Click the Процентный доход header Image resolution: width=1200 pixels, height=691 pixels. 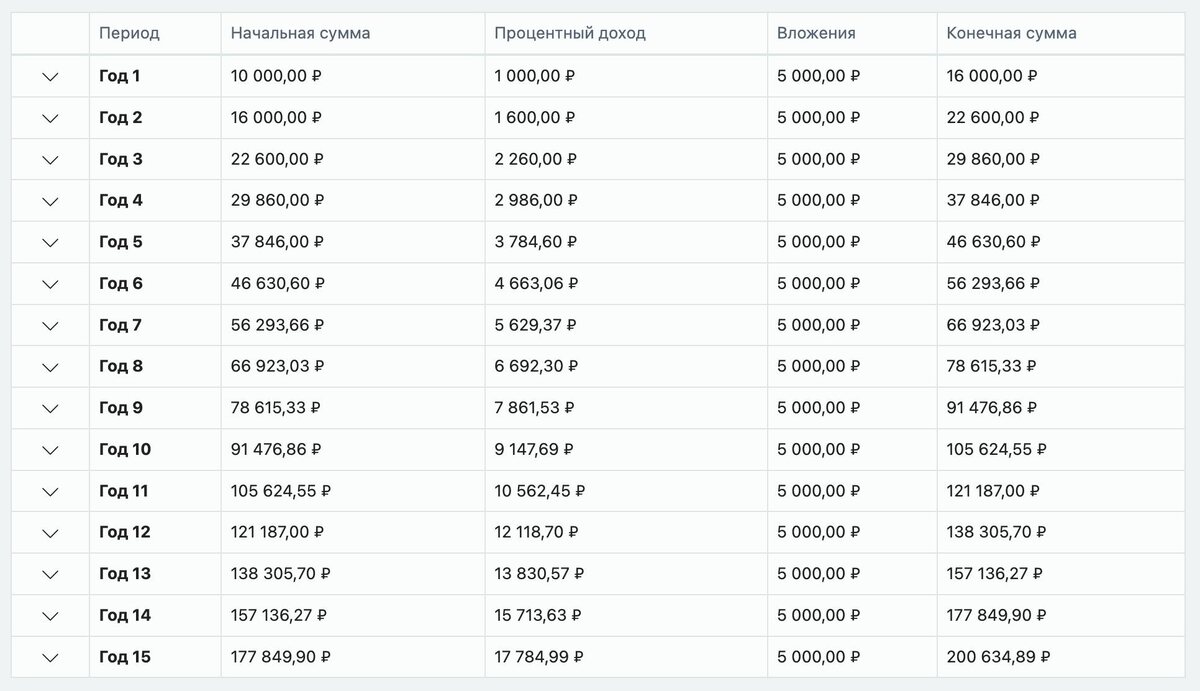tap(570, 33)
